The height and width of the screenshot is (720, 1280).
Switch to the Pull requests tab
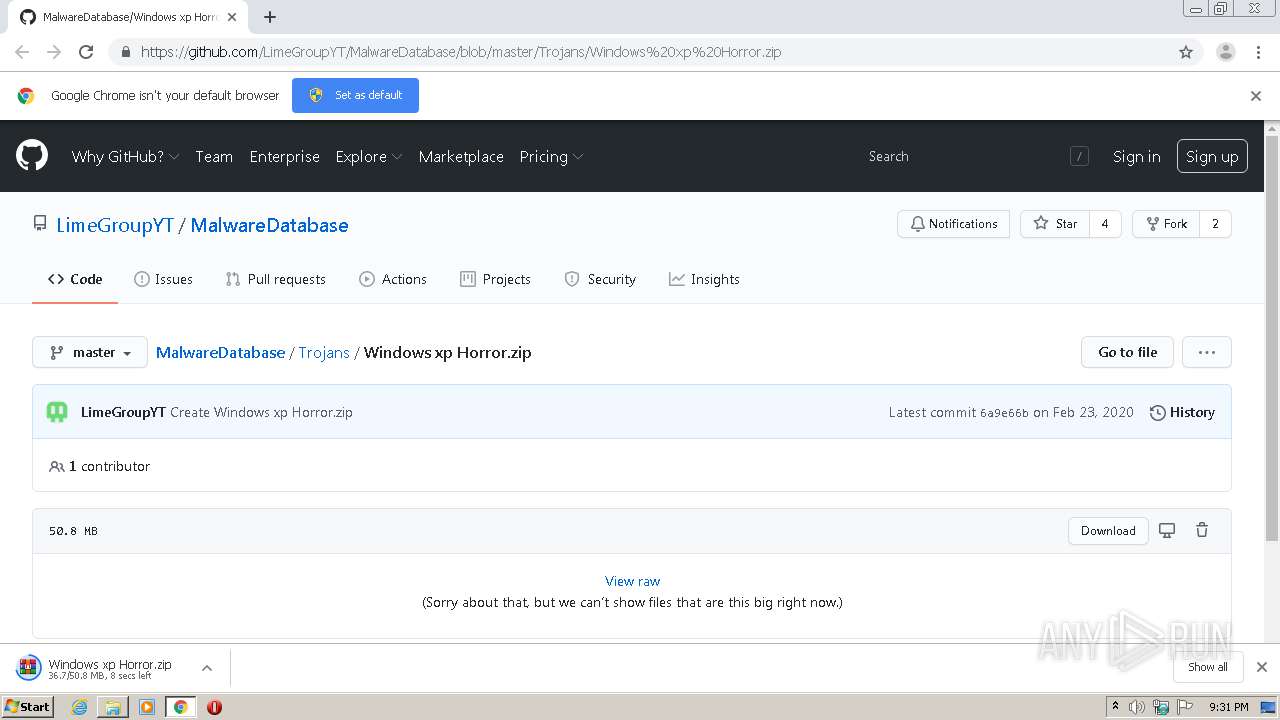click(276, 279)
